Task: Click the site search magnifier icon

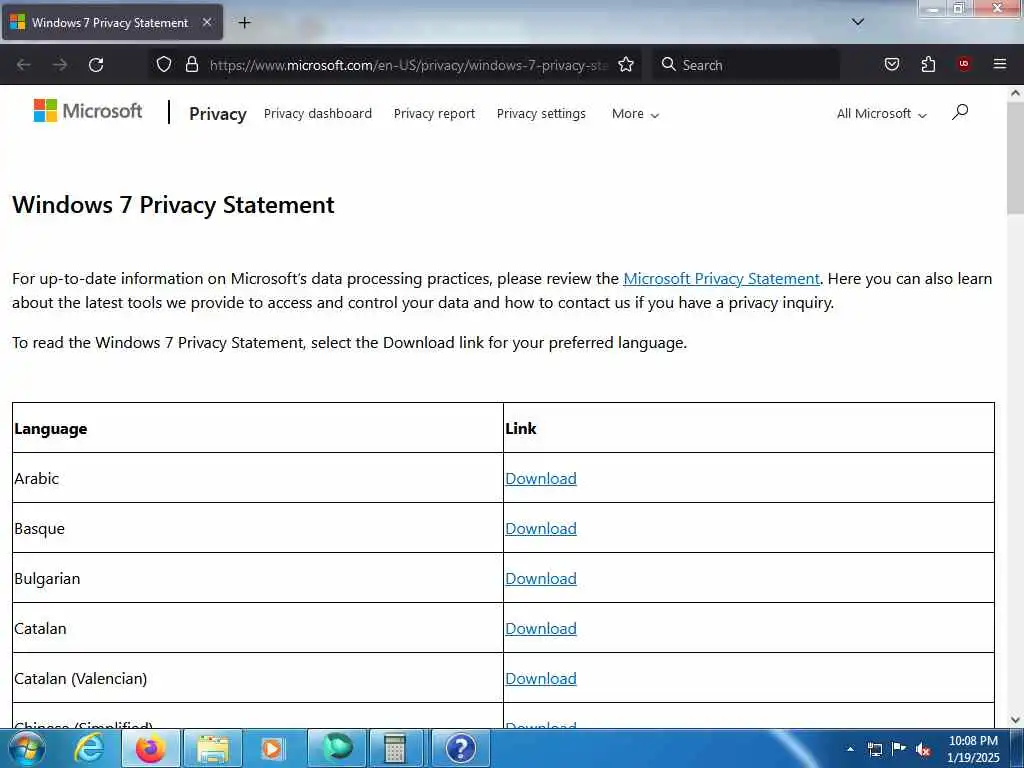Action: coord(959,112)
